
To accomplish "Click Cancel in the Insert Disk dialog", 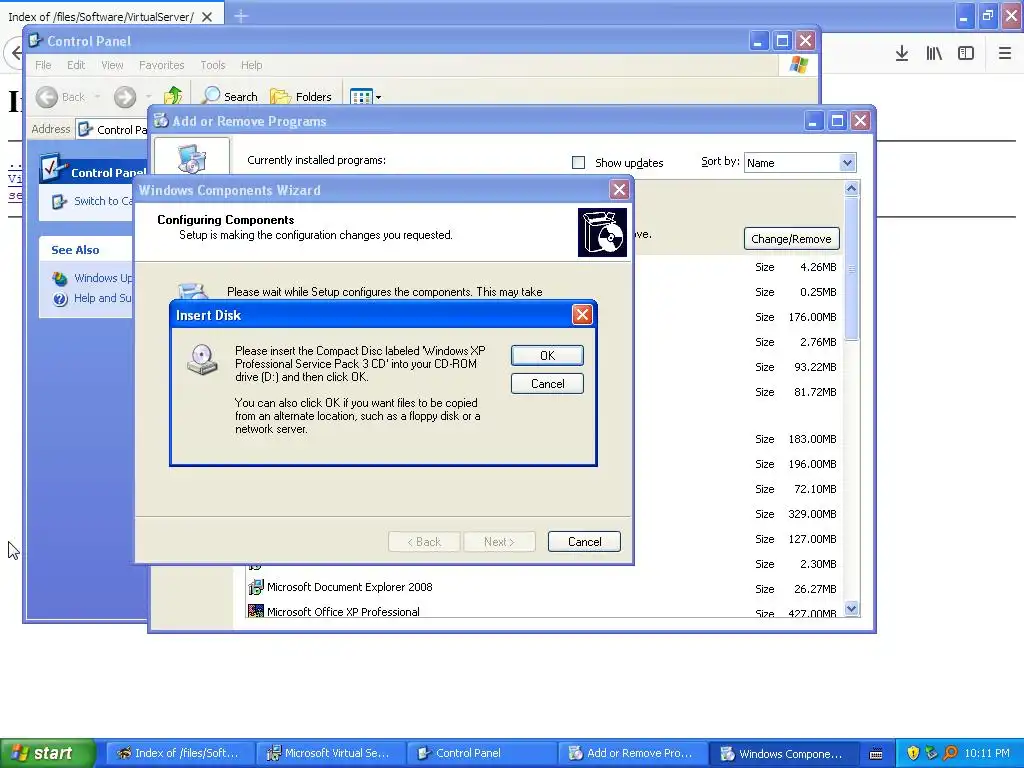I will coord(547,383).
